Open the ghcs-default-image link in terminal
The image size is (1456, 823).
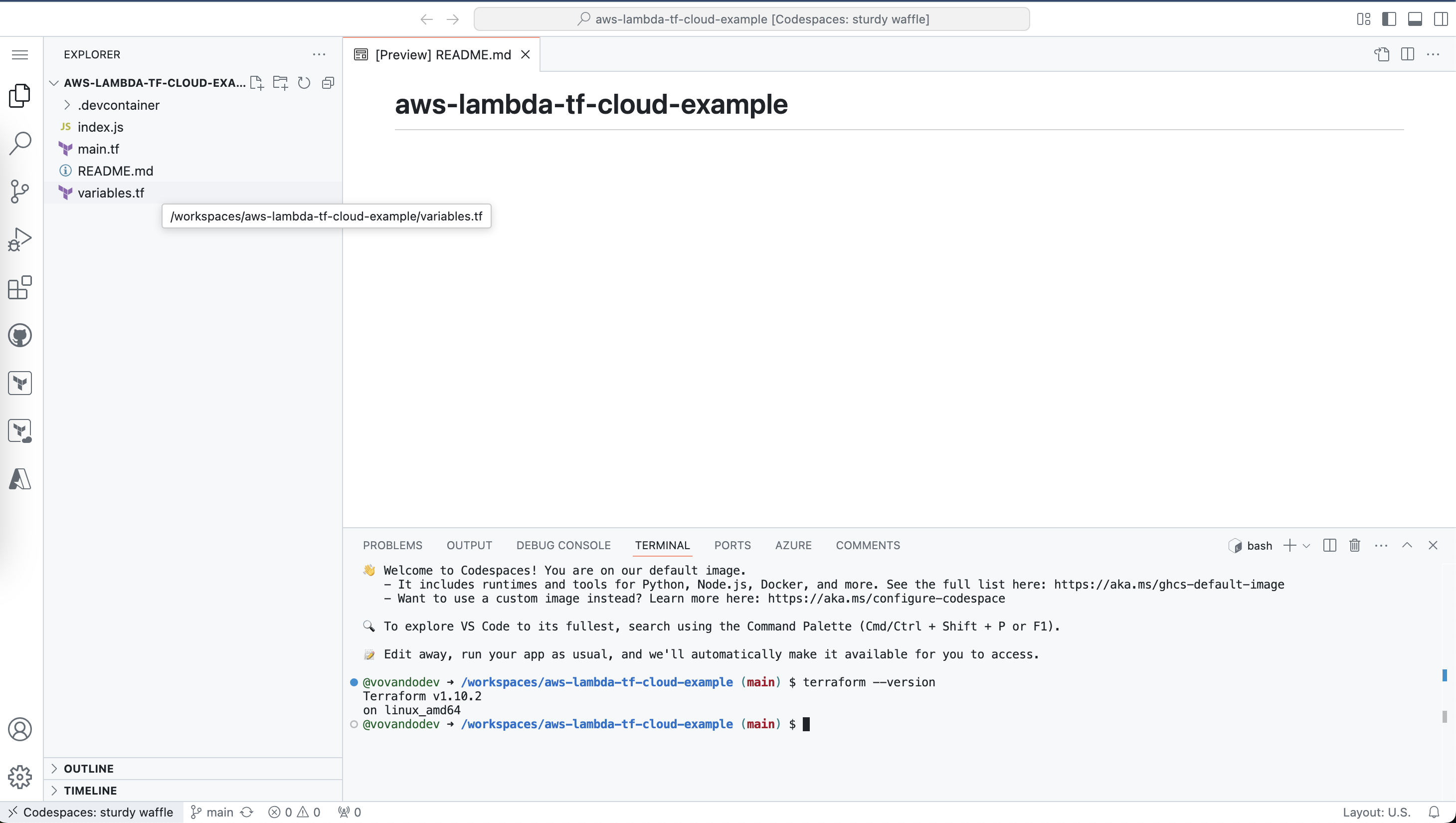coord(1169,585)
